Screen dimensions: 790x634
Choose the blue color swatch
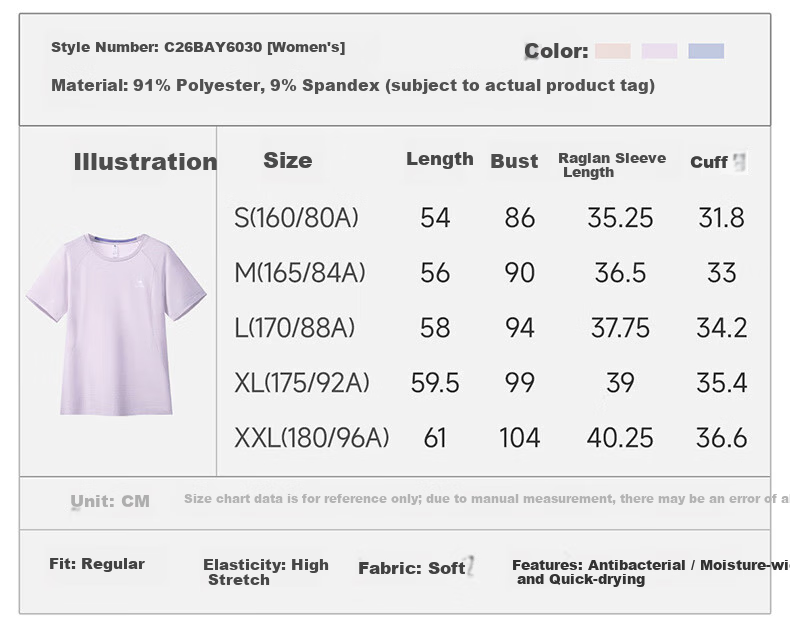(x=706, y=51)
